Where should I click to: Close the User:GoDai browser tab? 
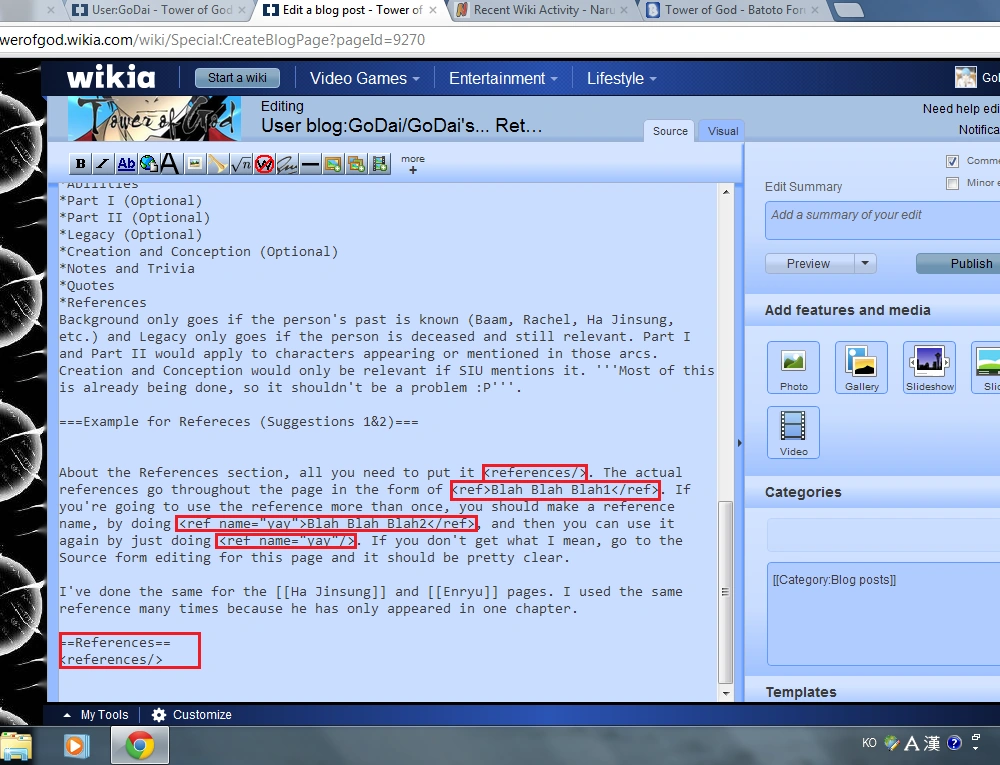[x=242, y=10]
